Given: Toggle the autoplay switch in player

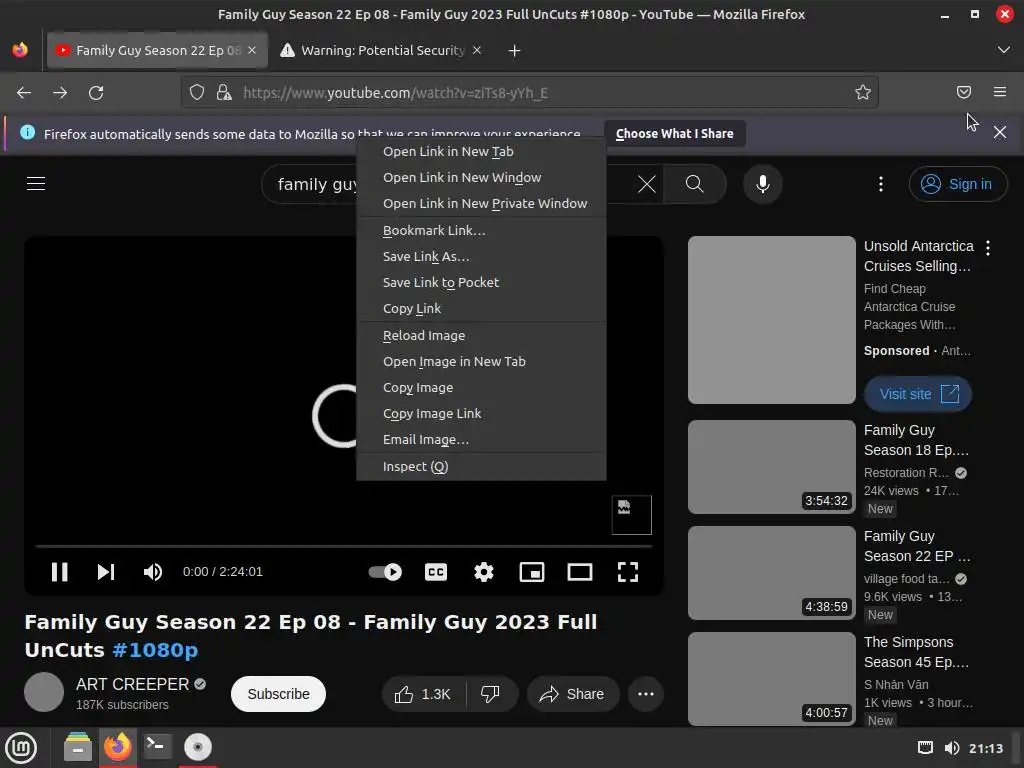Looking at the screenshot, I should coord(385,572).
